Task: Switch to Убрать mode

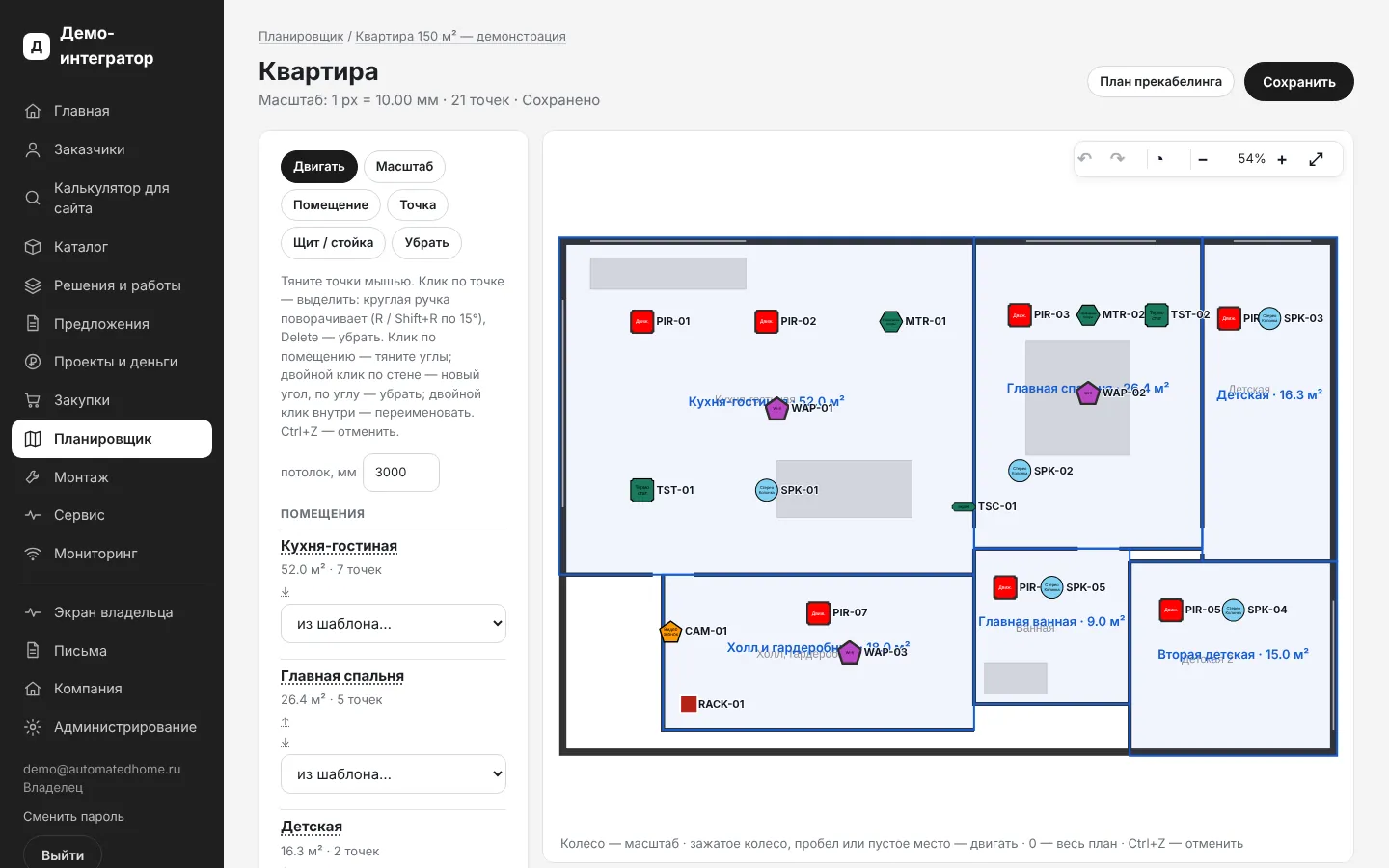Action: [426, 243]
